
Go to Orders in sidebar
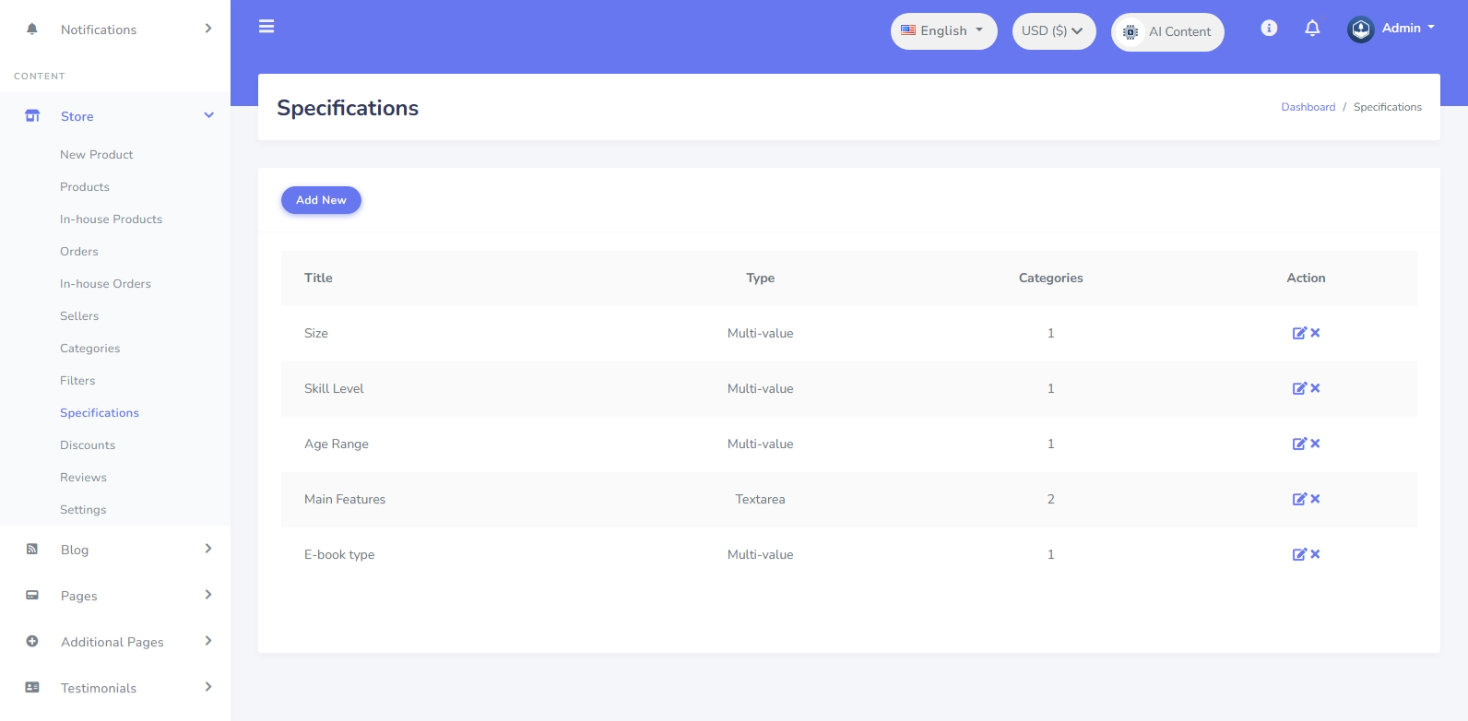pos(79,251)
